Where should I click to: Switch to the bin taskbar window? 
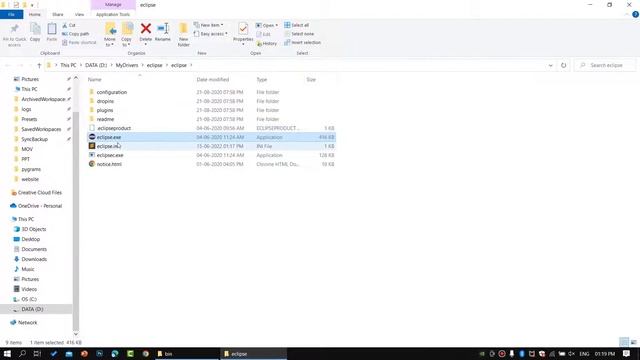coord(187,354)
